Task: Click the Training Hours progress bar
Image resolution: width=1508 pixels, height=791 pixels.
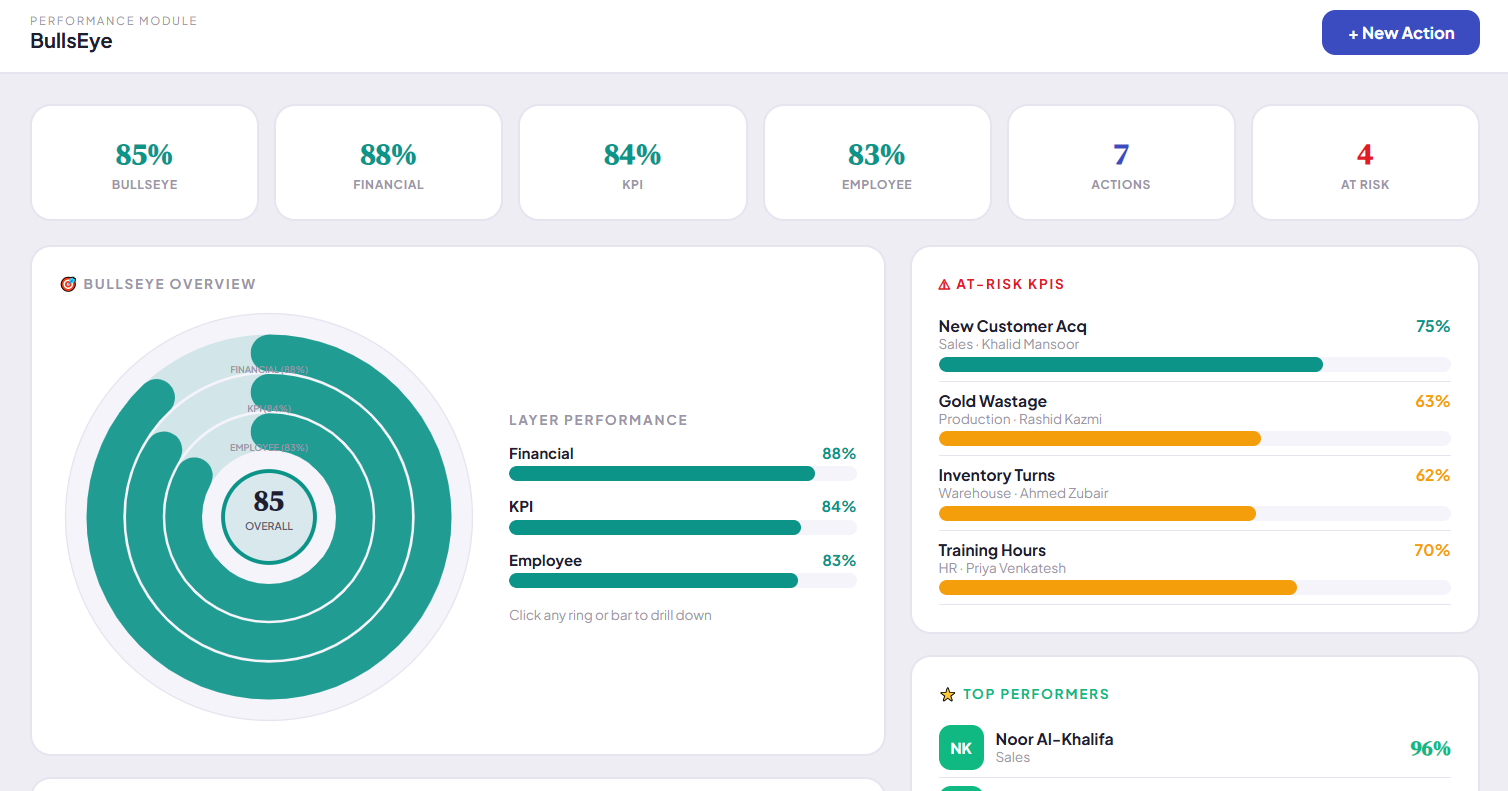Action: tap(1194, 588)
